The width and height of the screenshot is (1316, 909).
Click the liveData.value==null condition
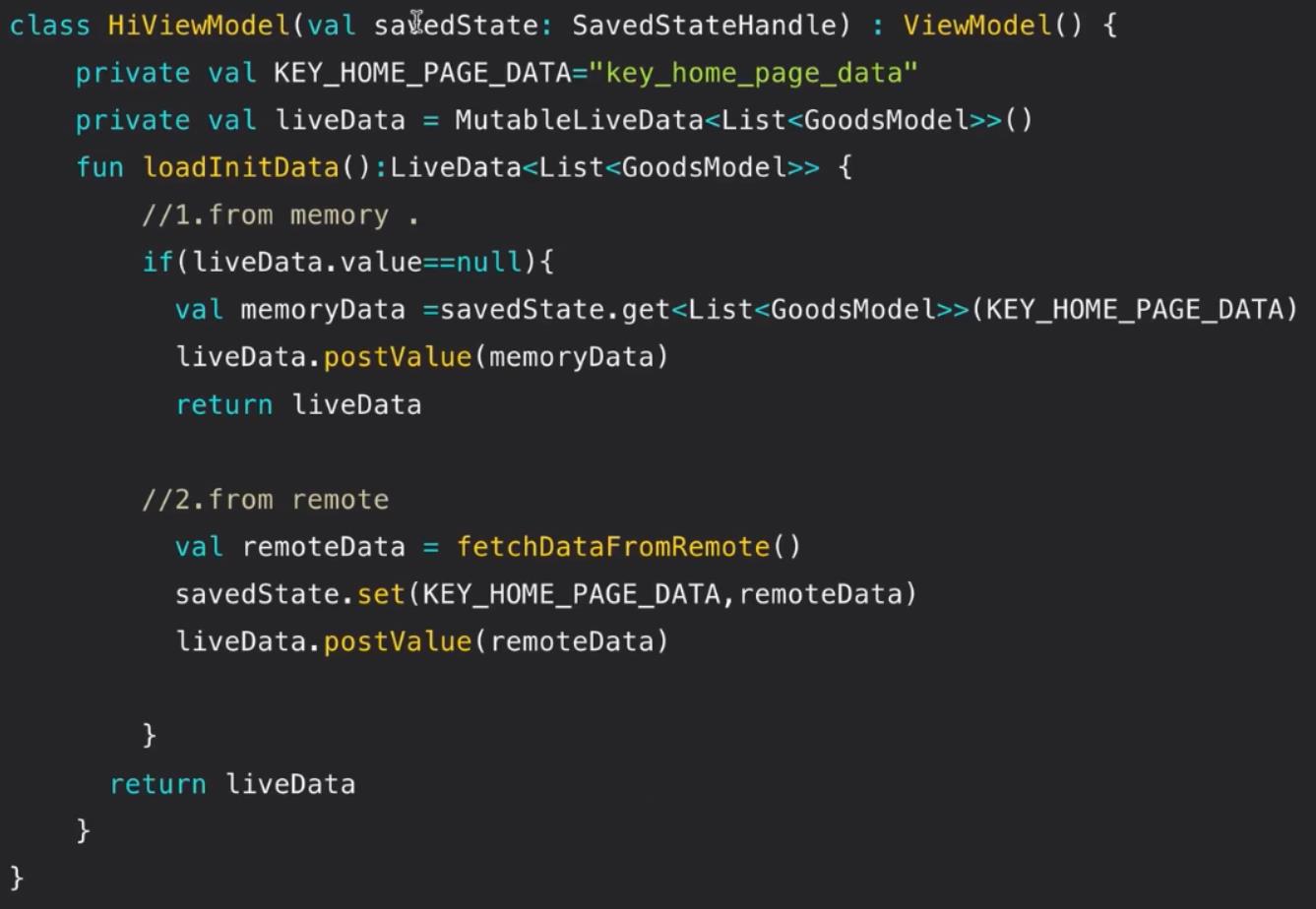pos(356,262)
